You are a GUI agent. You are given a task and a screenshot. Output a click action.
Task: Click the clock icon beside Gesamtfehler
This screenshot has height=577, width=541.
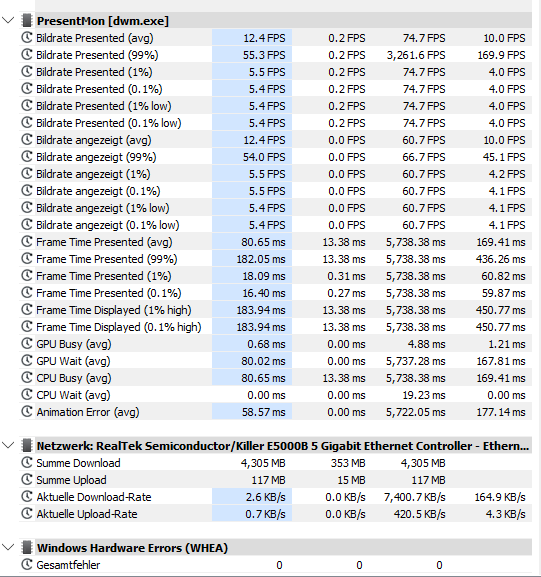coord(27,564)
